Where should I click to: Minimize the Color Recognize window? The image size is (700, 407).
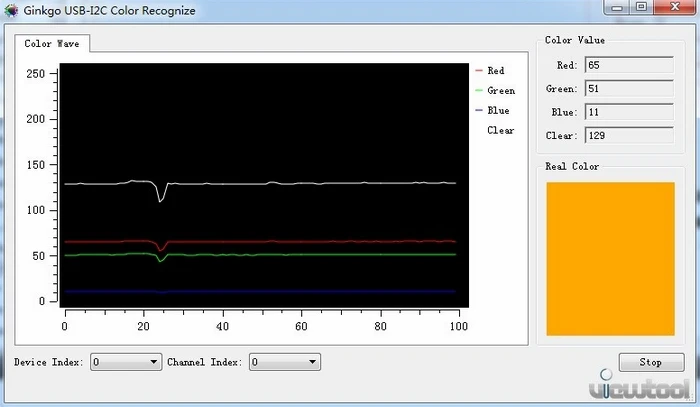[x=617, y=7]
